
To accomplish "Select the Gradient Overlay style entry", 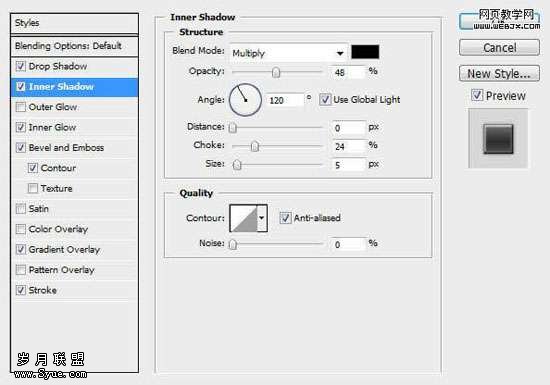I will pyautogui.click(x=64, y=249).
